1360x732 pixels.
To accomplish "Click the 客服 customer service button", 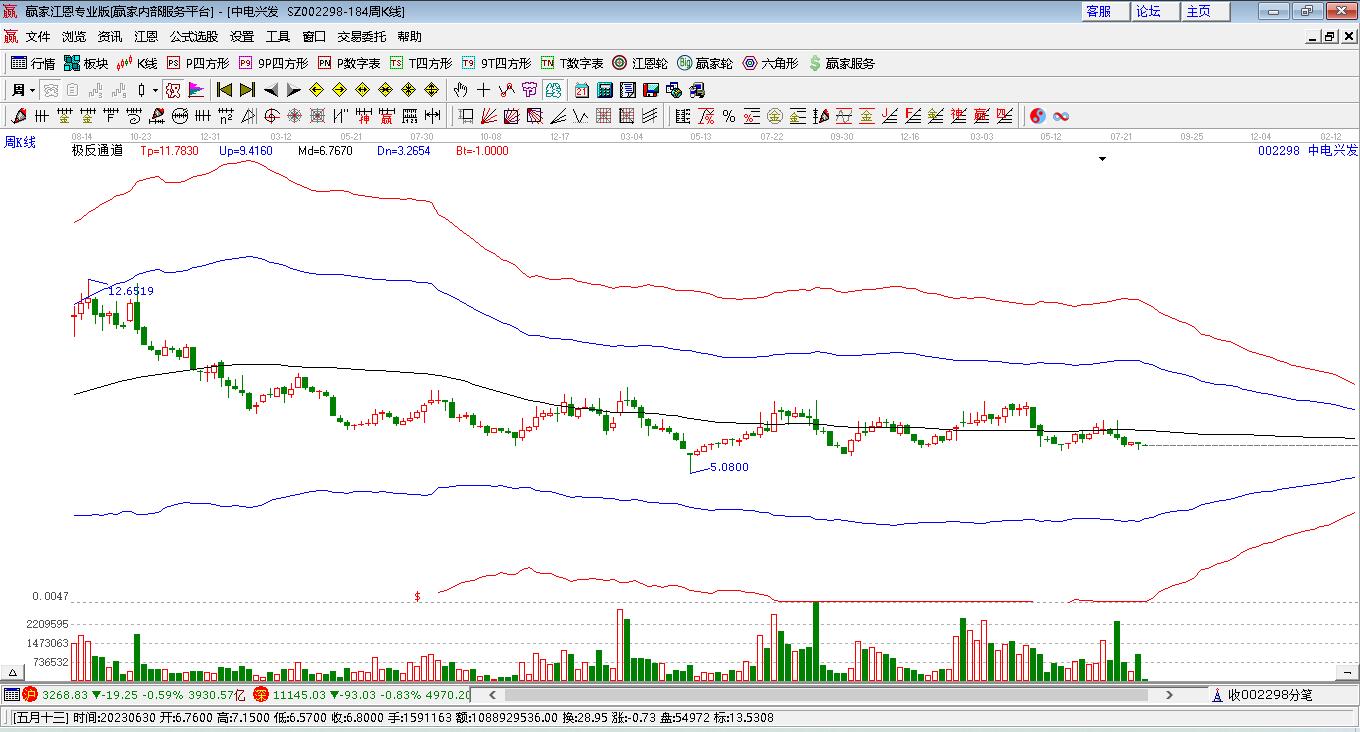I will point(1098,11).
